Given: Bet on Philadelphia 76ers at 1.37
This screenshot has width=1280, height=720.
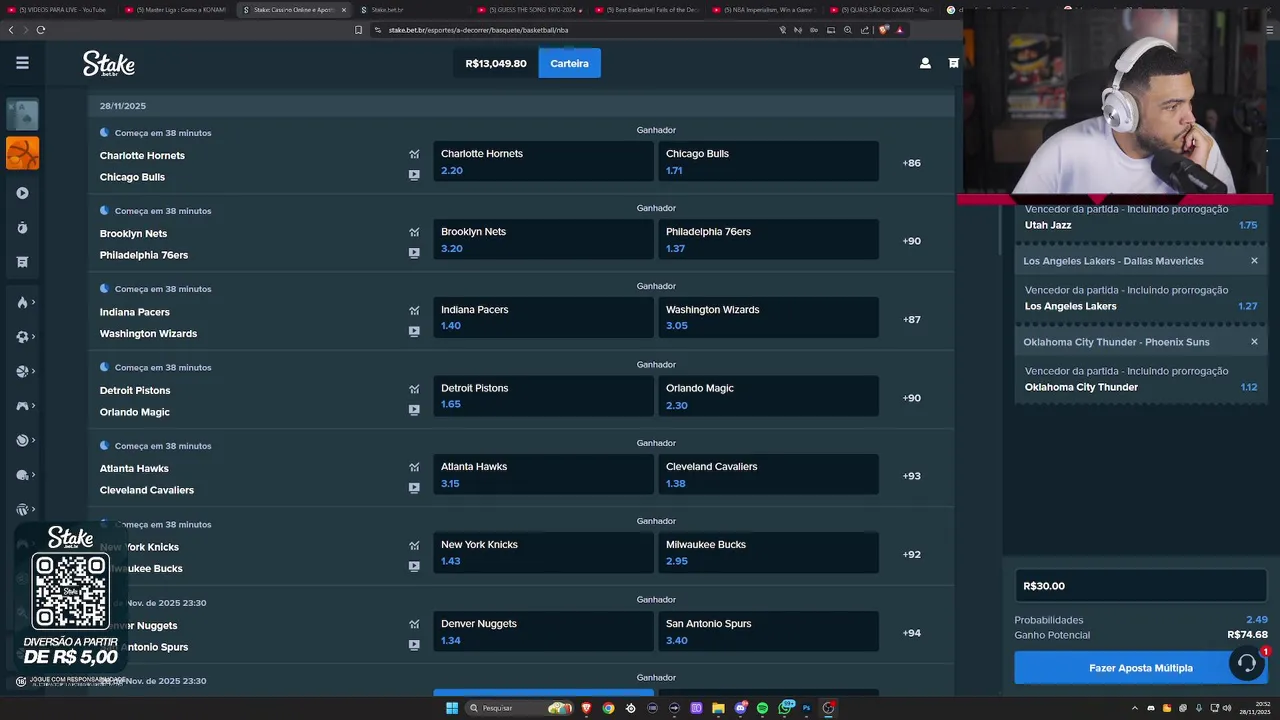Looking at the screenshot, I should (768, 240).
